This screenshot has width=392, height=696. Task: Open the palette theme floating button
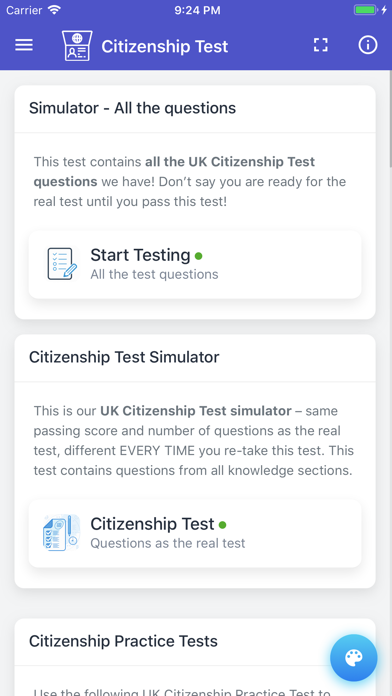tap(354, 658)
